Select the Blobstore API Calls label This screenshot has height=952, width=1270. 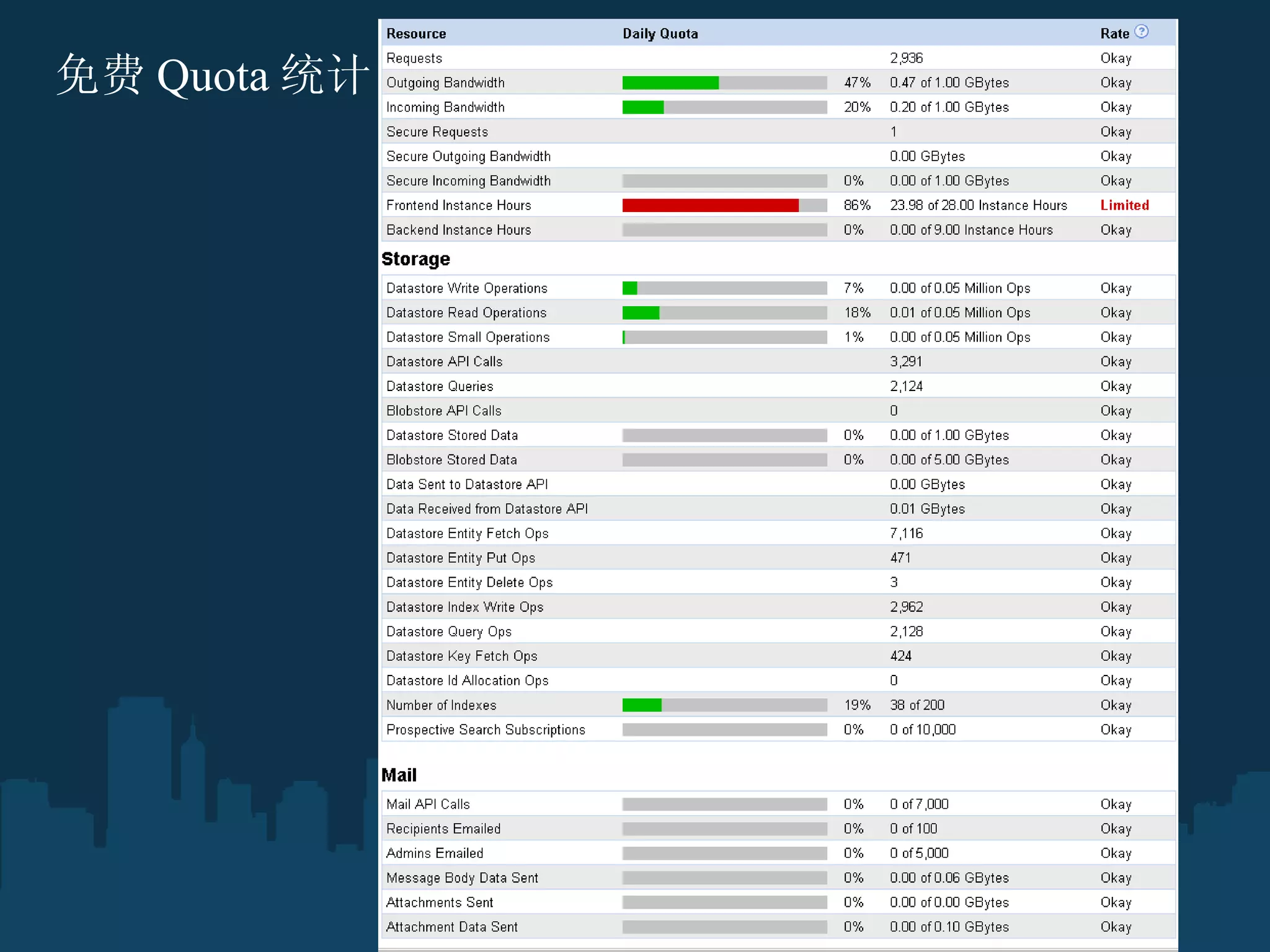[443, 411]
